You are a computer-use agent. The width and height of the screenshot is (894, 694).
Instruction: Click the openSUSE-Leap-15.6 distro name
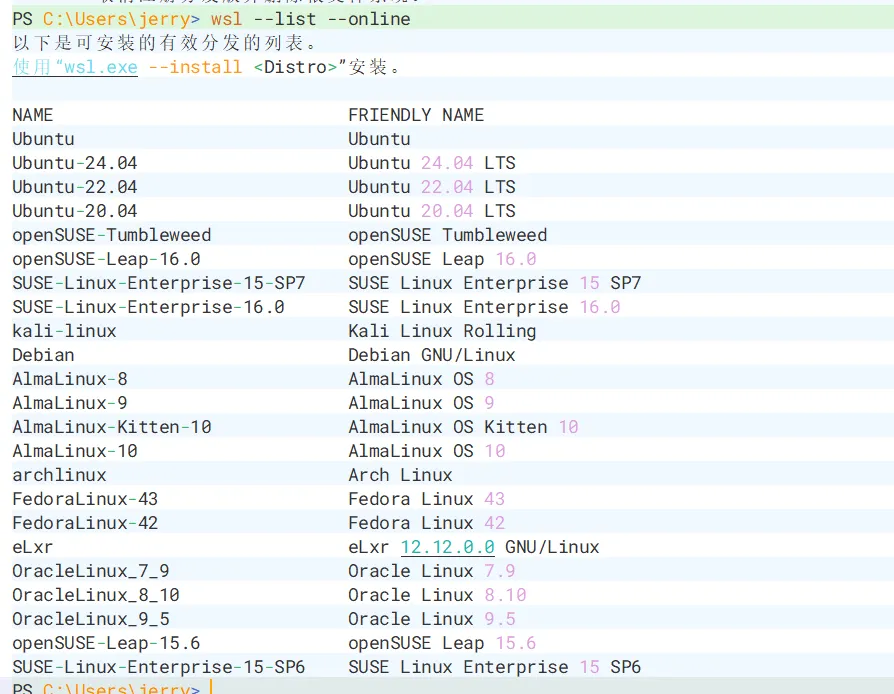coord(107,643)
